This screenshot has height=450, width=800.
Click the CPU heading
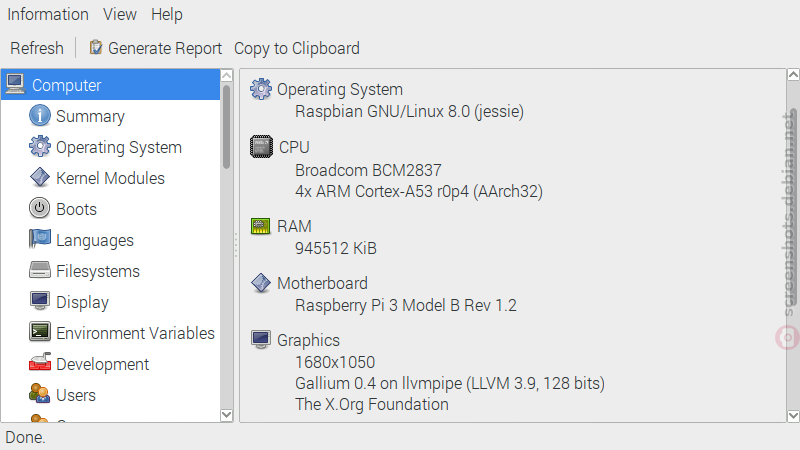pos(294,147)
